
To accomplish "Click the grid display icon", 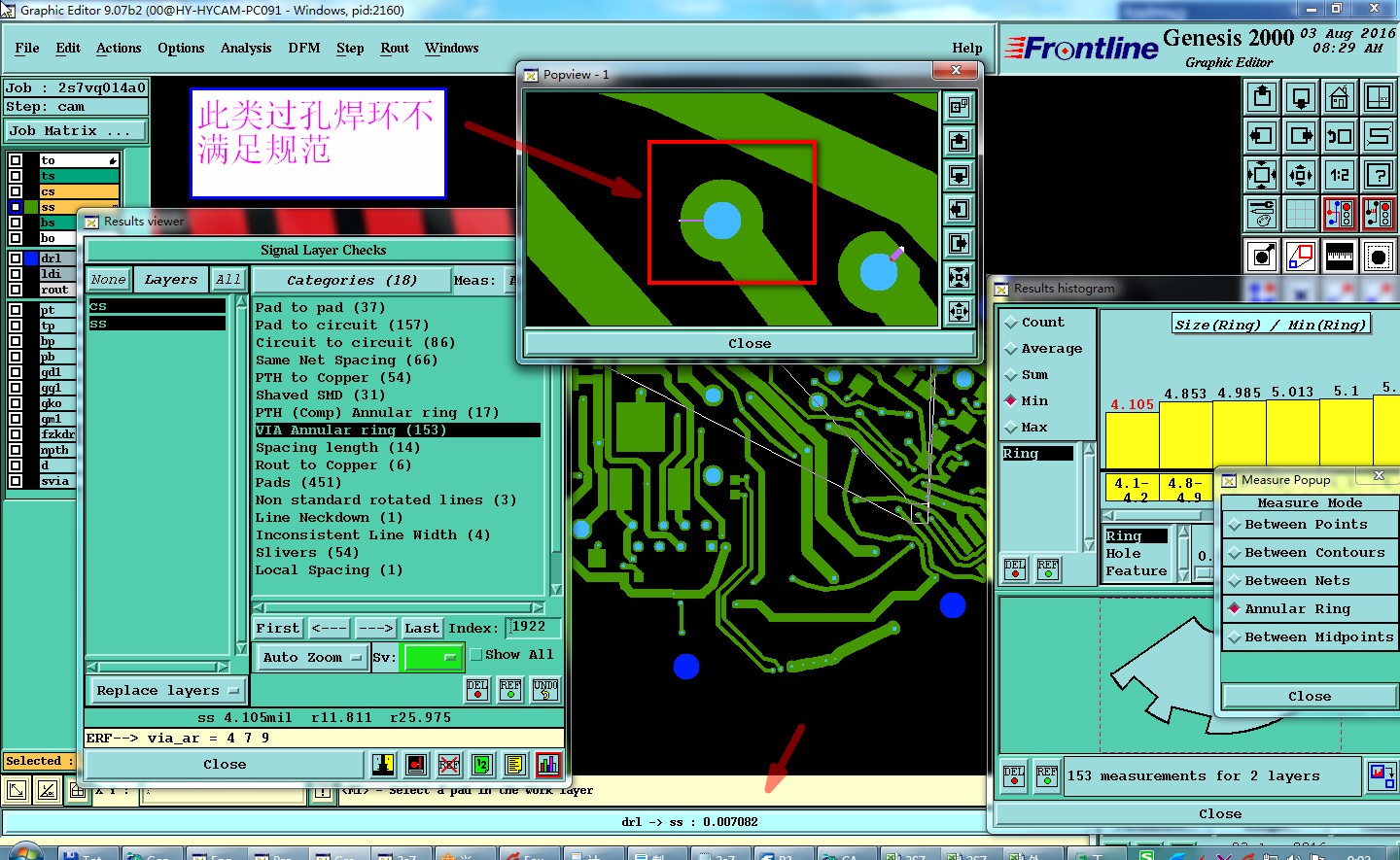I will pos(1301,214).
